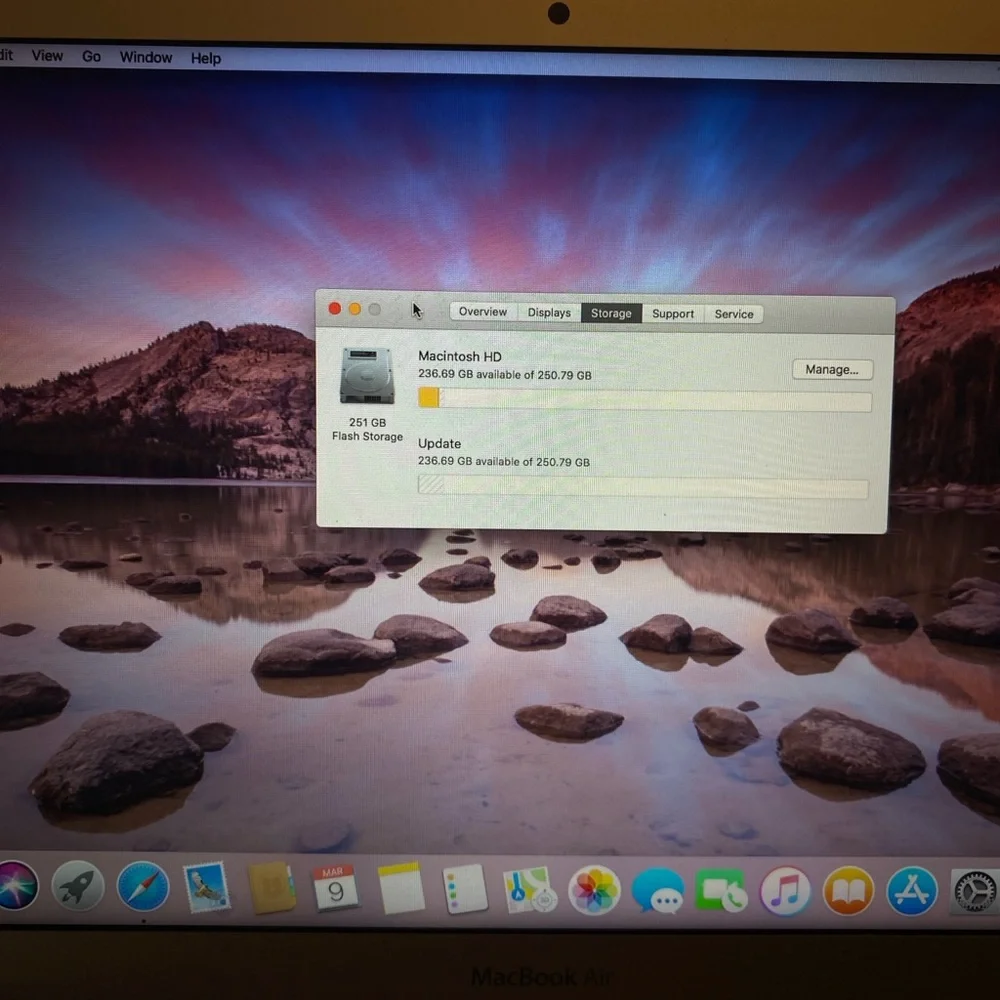Click the 251 GB Flash Storage label
The height and width of the screenshot is (1000, 1000).
point(367,429)
